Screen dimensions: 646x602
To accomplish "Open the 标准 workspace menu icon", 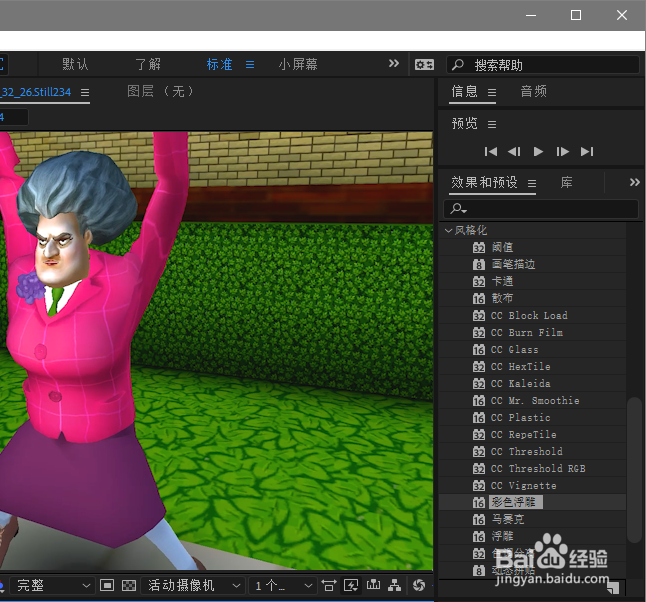I will (x=250, y=65).
